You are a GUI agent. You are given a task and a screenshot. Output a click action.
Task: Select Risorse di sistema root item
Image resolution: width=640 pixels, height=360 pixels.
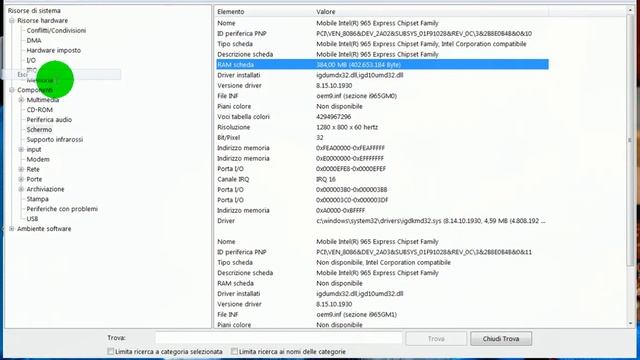[34, 11]
